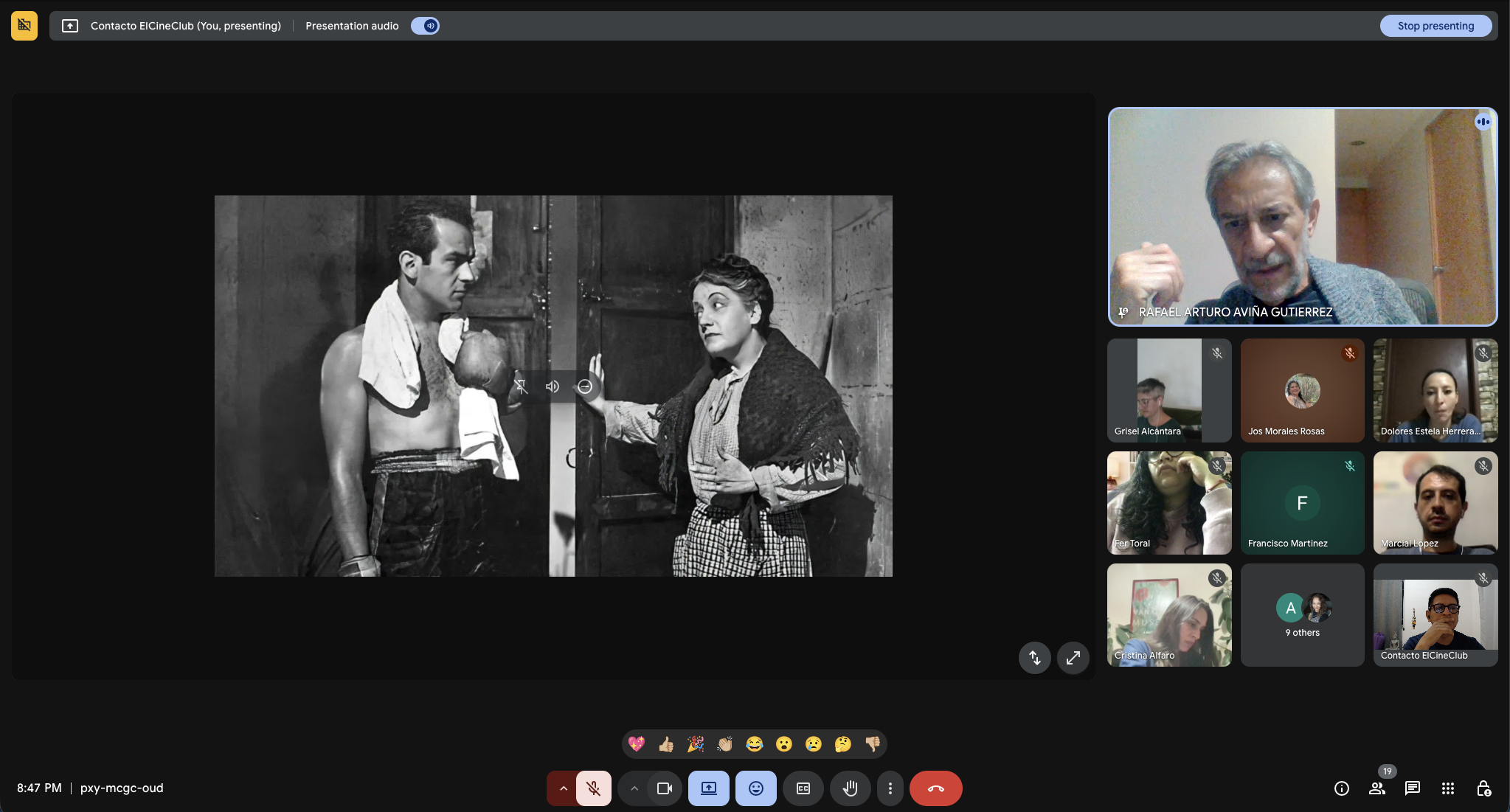1510x812 pixels.
Task: Turn on the camera button
Action: (664, 788)
